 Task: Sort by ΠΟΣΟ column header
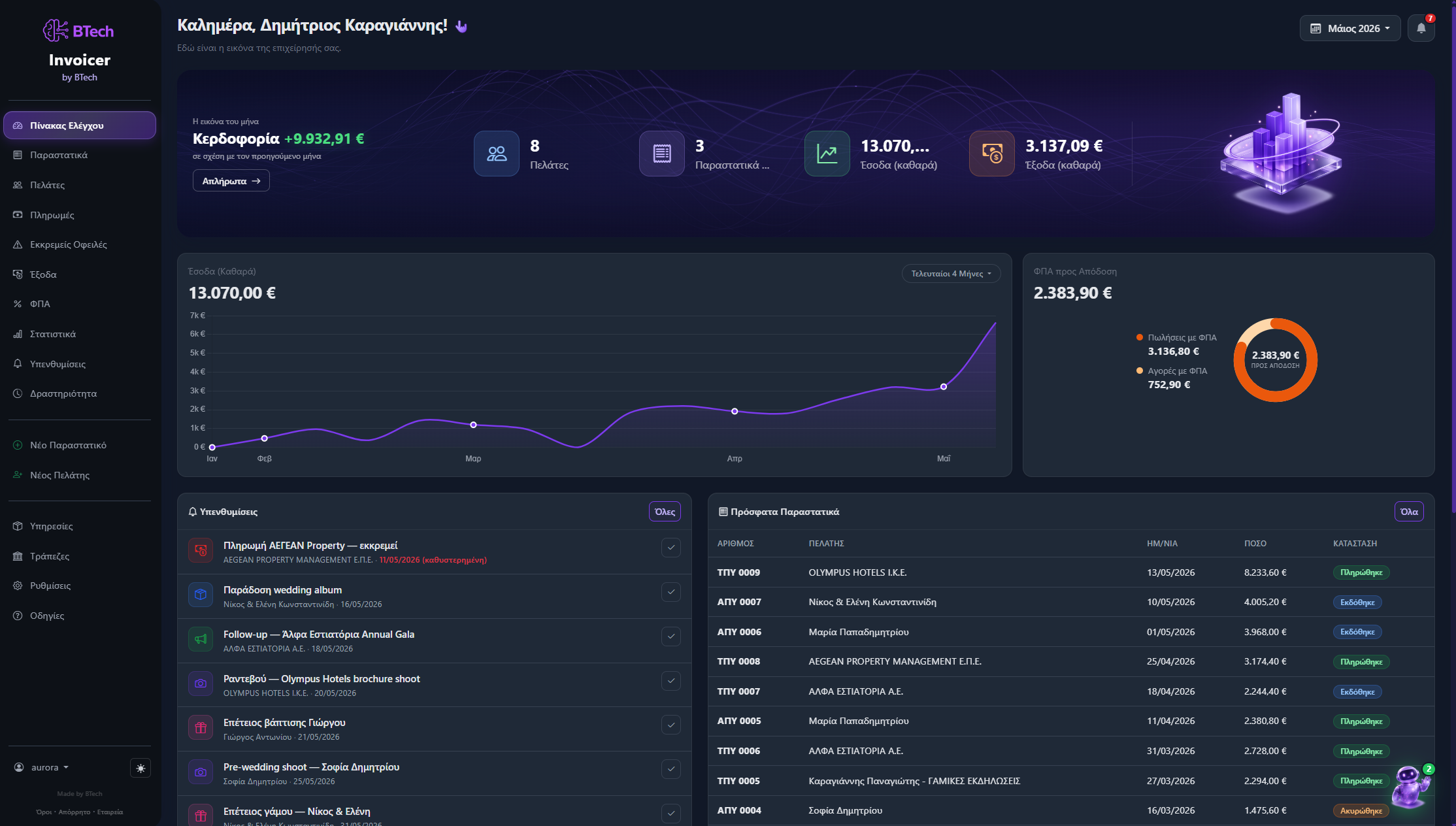pos(1255,544)
